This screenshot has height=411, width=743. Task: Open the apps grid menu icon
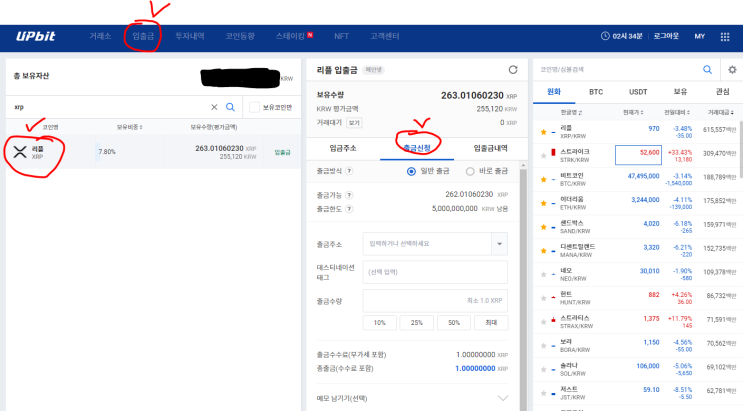pyautogui.click(x=725, y=37)
